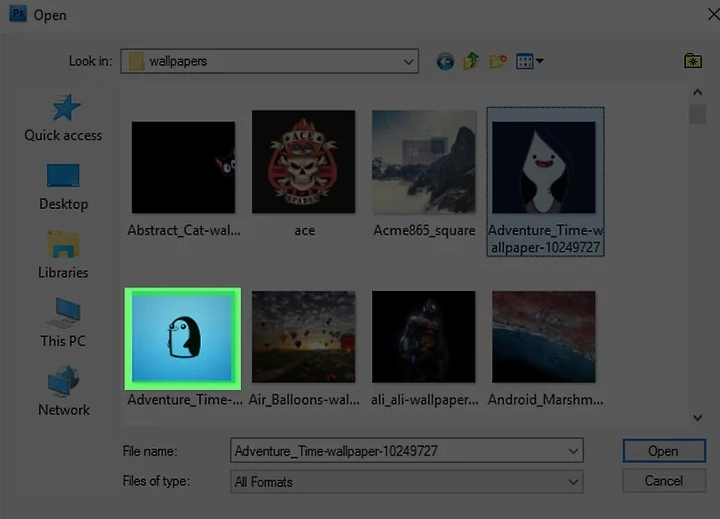Click the Up One Level folder icon
This screenshot has height=519, width=720.
point(471,61)
